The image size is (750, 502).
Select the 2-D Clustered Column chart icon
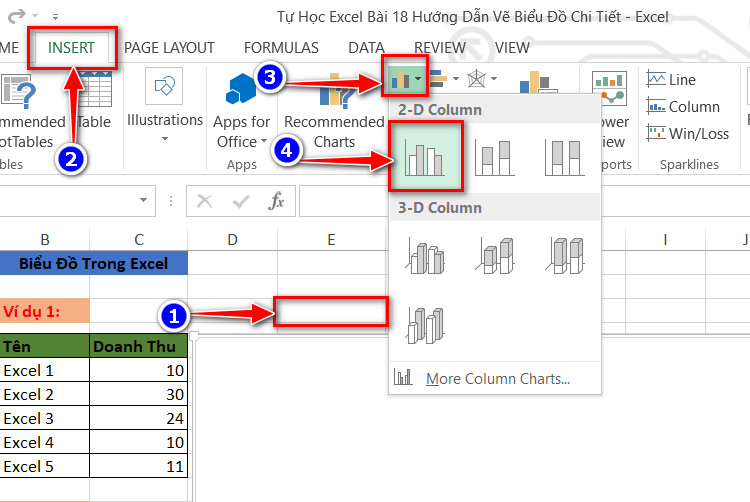click(425, 156)
